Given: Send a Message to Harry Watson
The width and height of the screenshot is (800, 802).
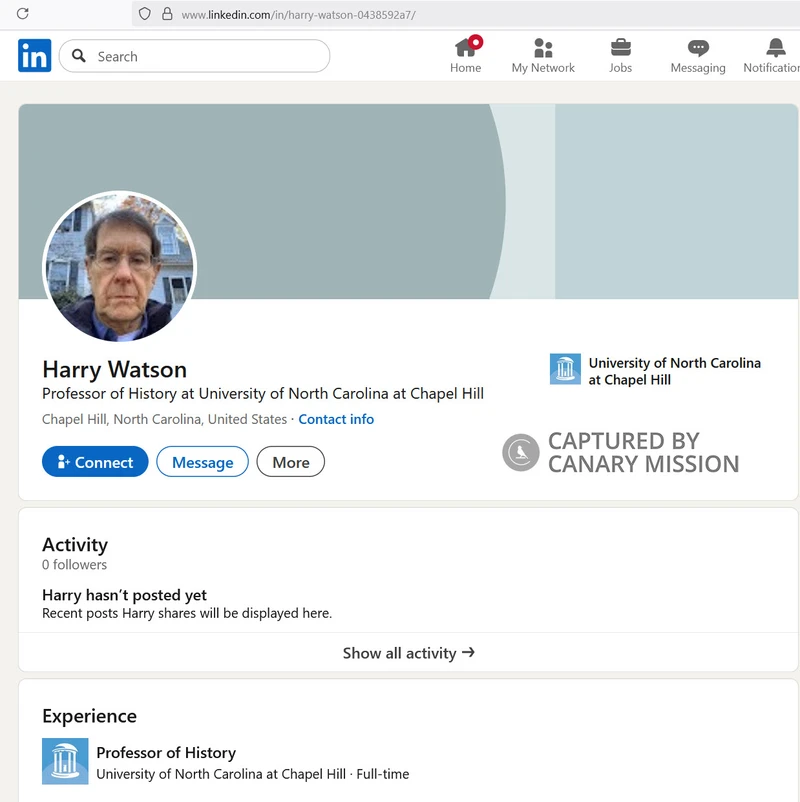Looking at the screenshot, I should (203, 462).
